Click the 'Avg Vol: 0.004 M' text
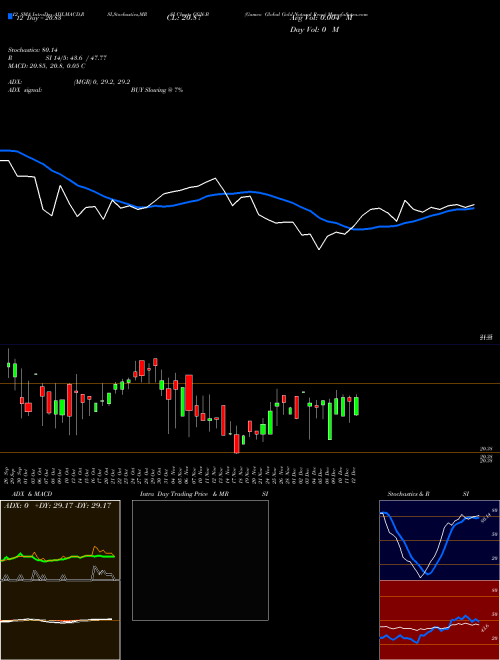The height and width of the screenshot is (660, 500). (321, 18)
